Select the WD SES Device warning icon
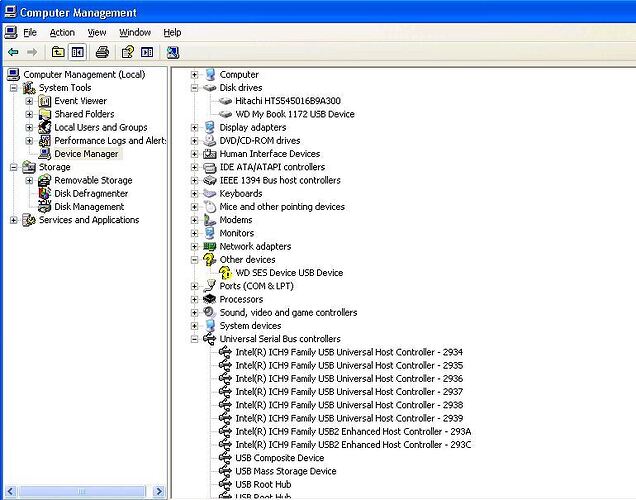This screenshot has height=500, width=636. (225, 273)
